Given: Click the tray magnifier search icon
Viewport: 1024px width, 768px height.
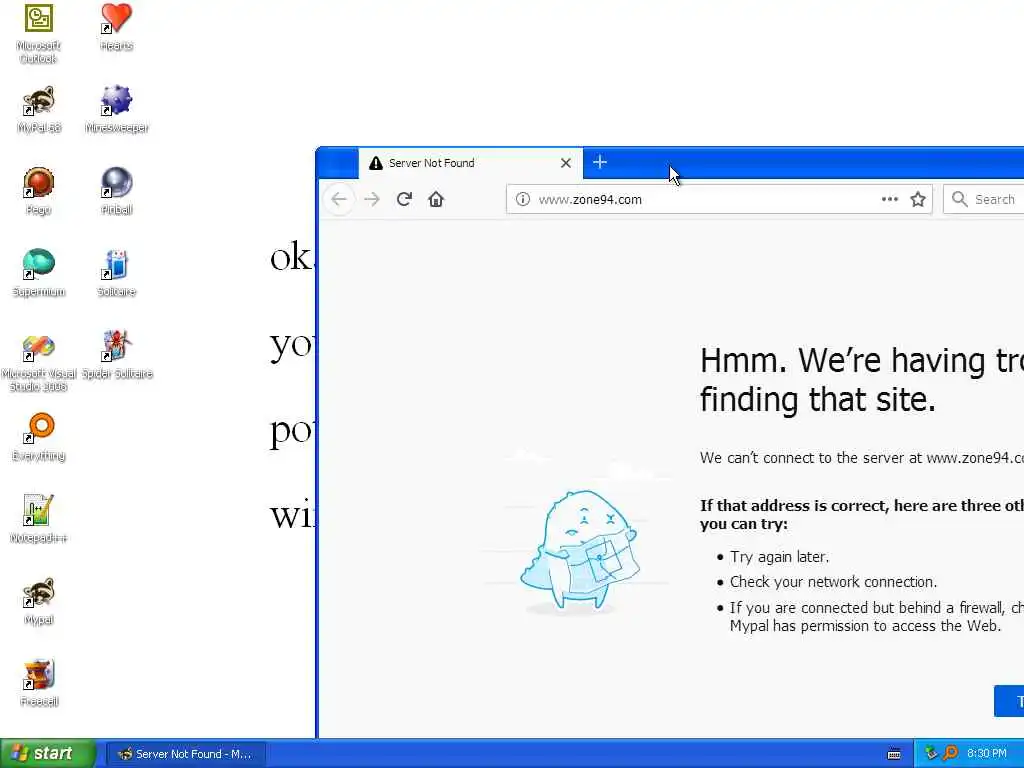Looking at the screenshot, I should click(950, 753).
